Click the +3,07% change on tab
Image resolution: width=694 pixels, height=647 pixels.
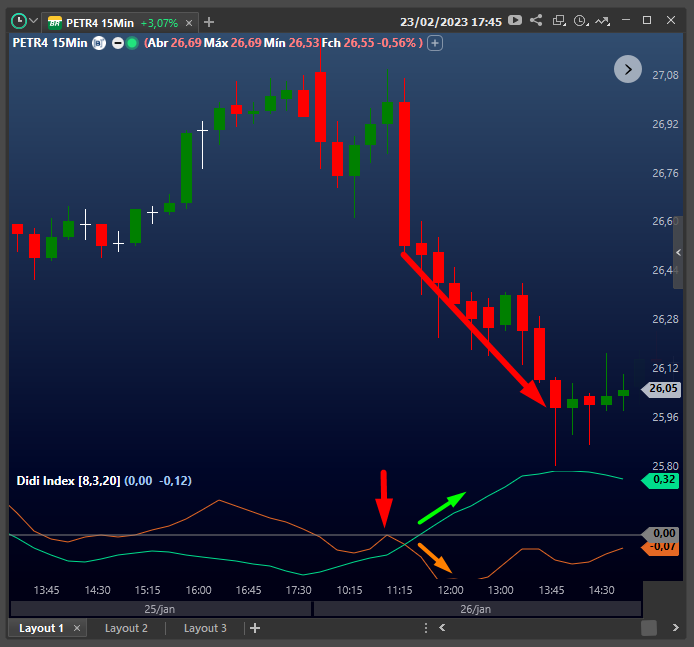[x=159, y=23]
